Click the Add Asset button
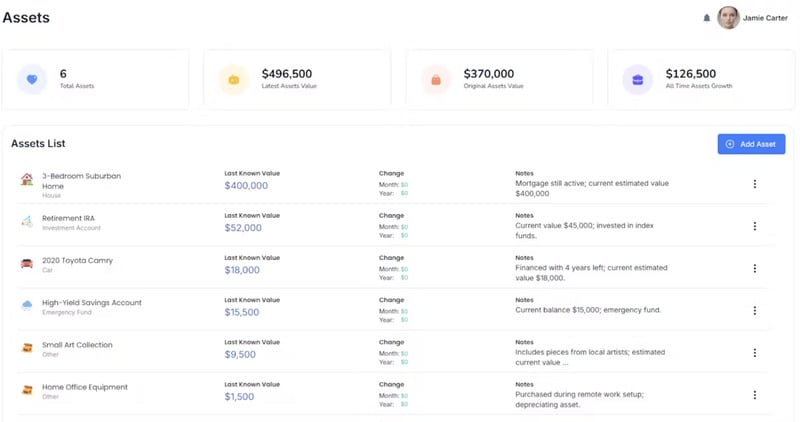 751,144
